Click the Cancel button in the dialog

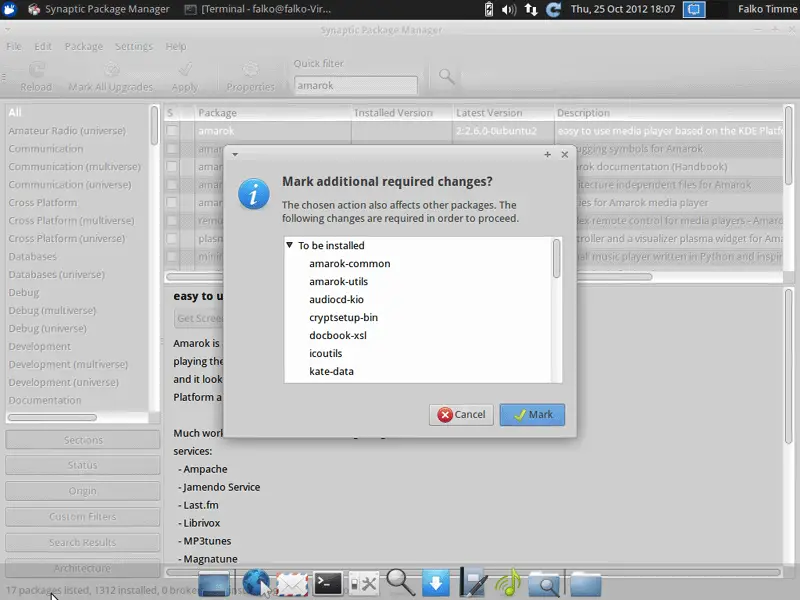tap(461, 415)
